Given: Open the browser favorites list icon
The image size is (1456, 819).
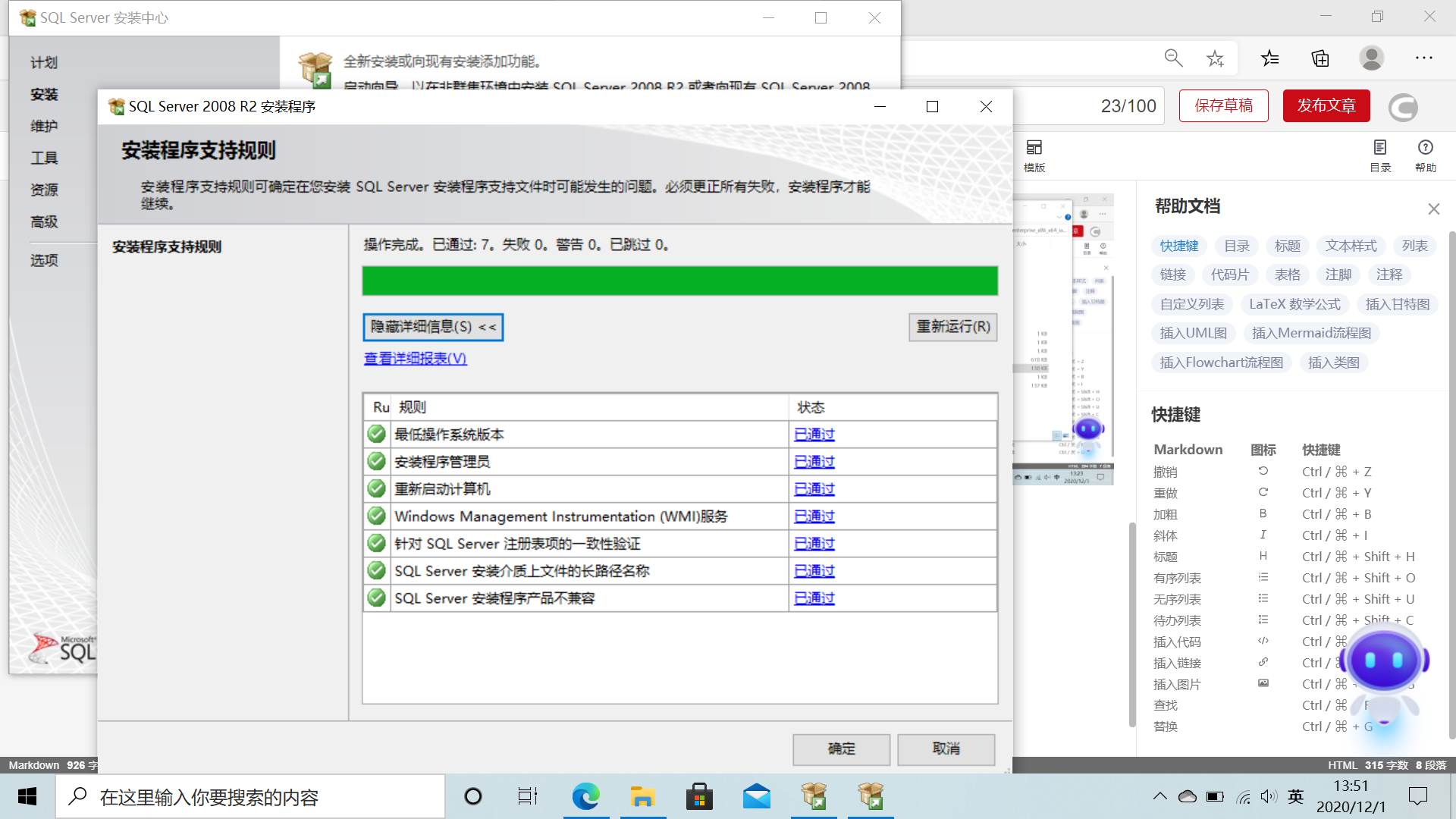Looking at the screenshot, I should pos(1270,58).
